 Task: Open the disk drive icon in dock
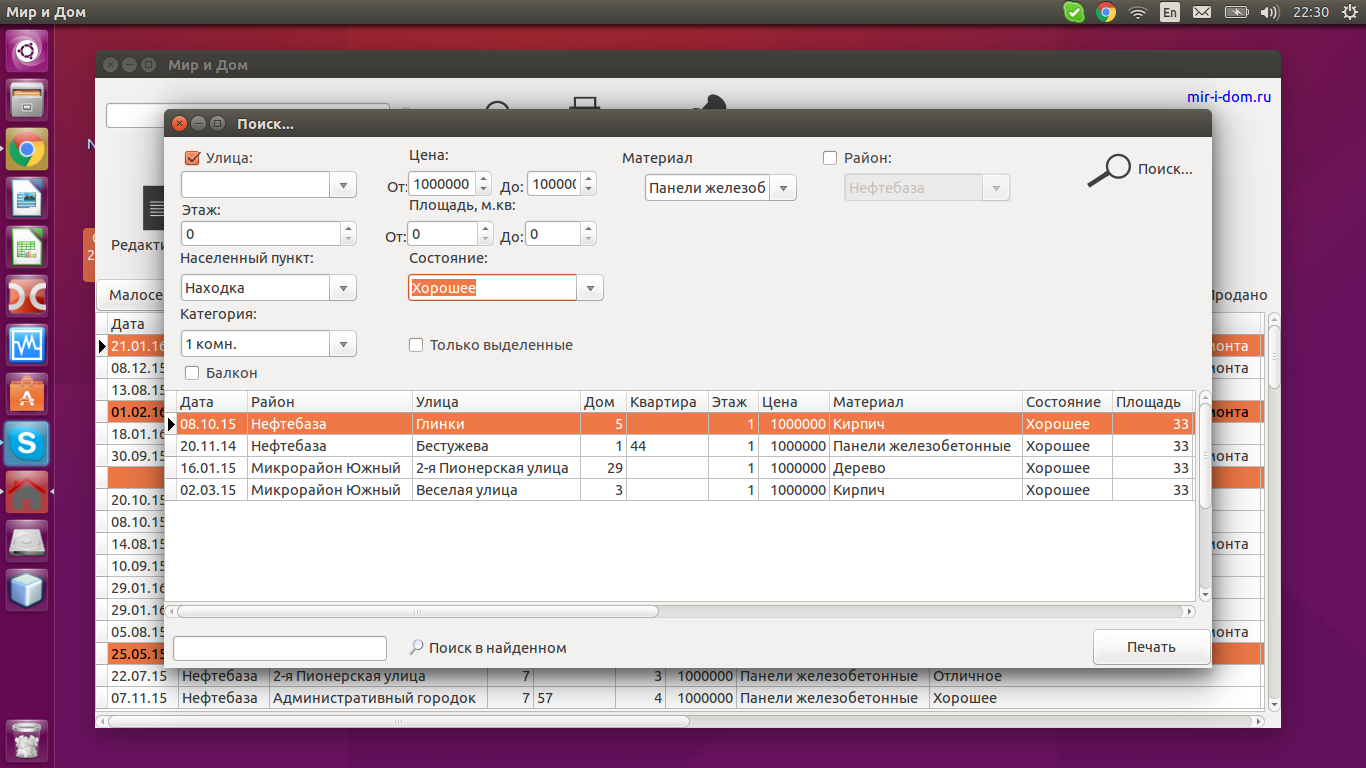pos(27,541)
